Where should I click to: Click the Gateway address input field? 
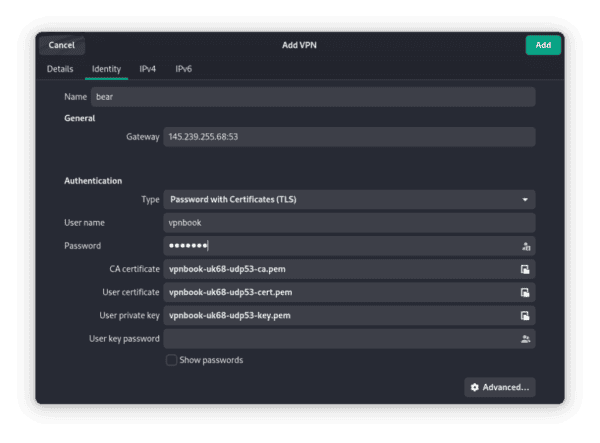coord(349,137)
